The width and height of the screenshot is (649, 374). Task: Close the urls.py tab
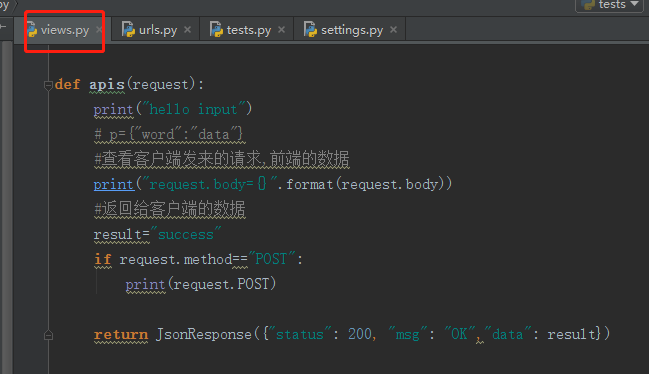[x=187, y=29]
